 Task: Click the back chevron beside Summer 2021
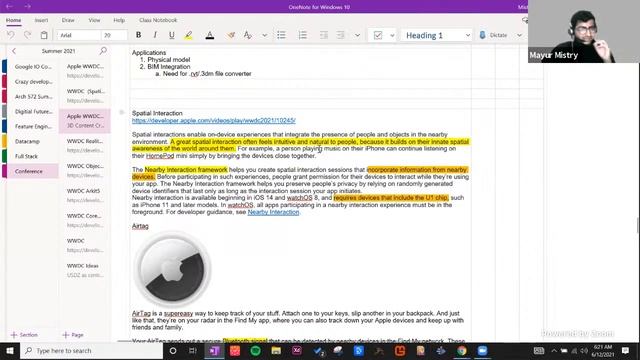tap(14, 51)
